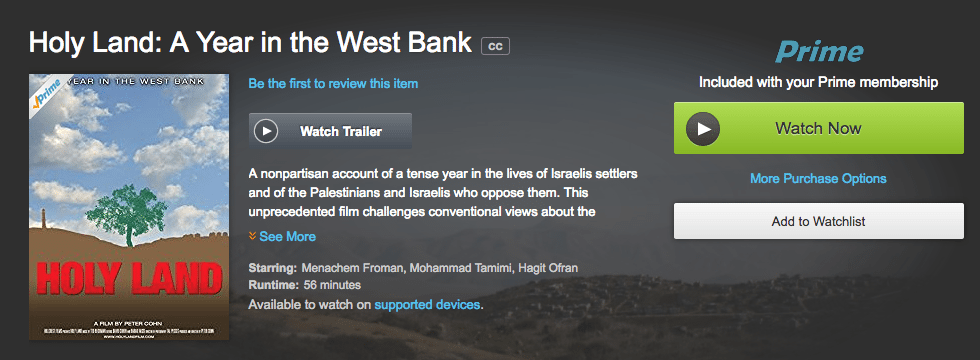The width and height of the screenshot is (980, 360).
Task: Start the film with Watch Now label
Action: pyautogui.click(x=818, y=129)
